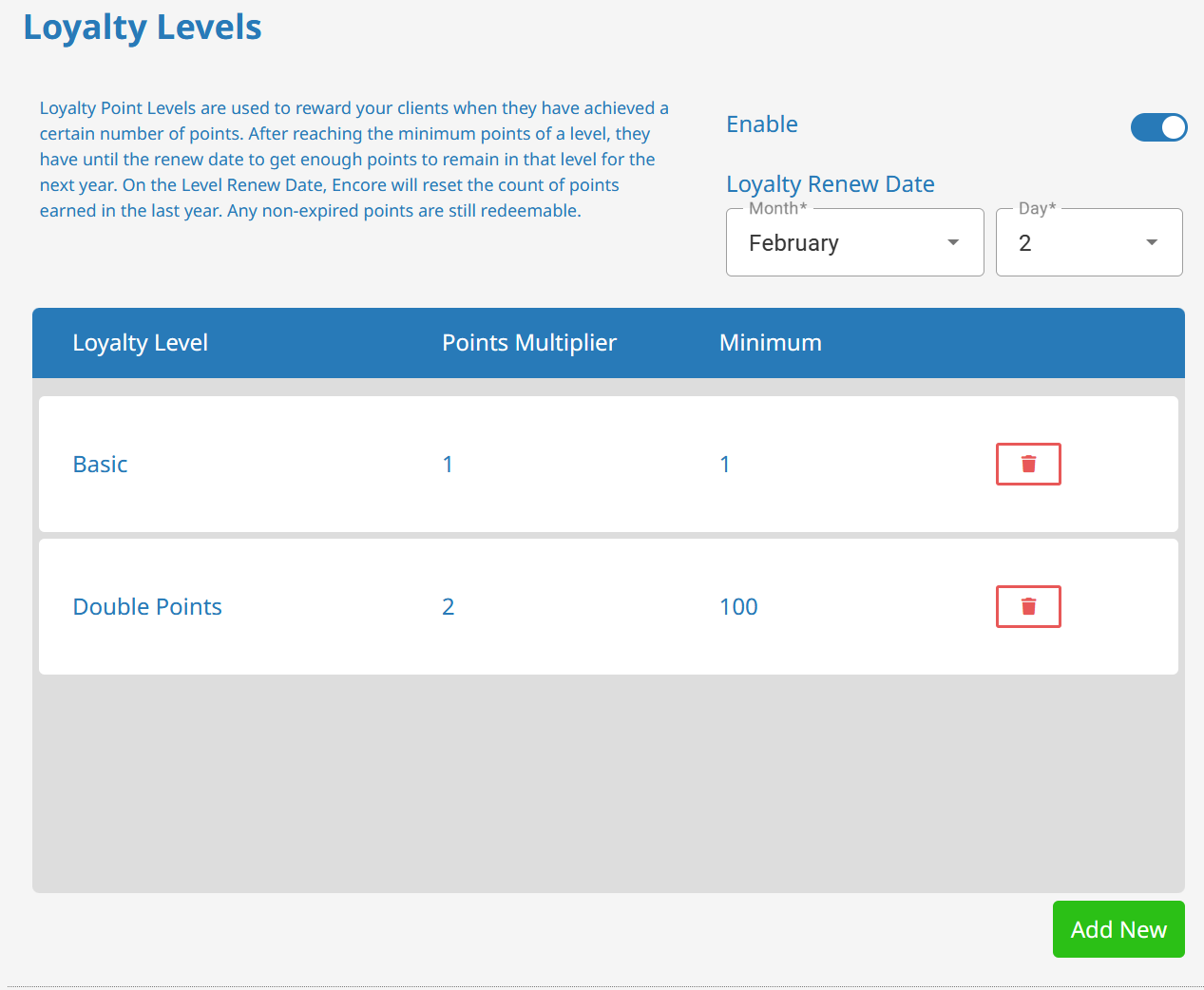
Task: Select the Double Points level name
Action: point(147,607)
